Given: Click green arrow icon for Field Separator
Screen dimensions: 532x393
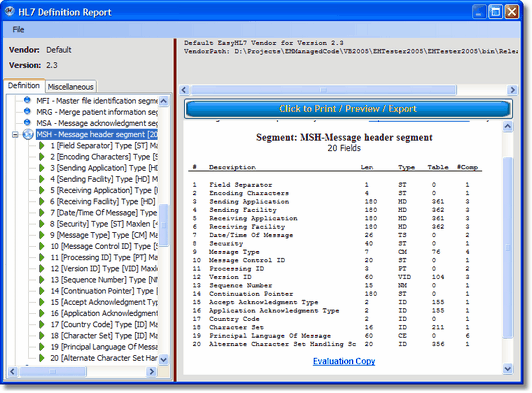Looking at the screenshot, I should (x=42, y=146).
